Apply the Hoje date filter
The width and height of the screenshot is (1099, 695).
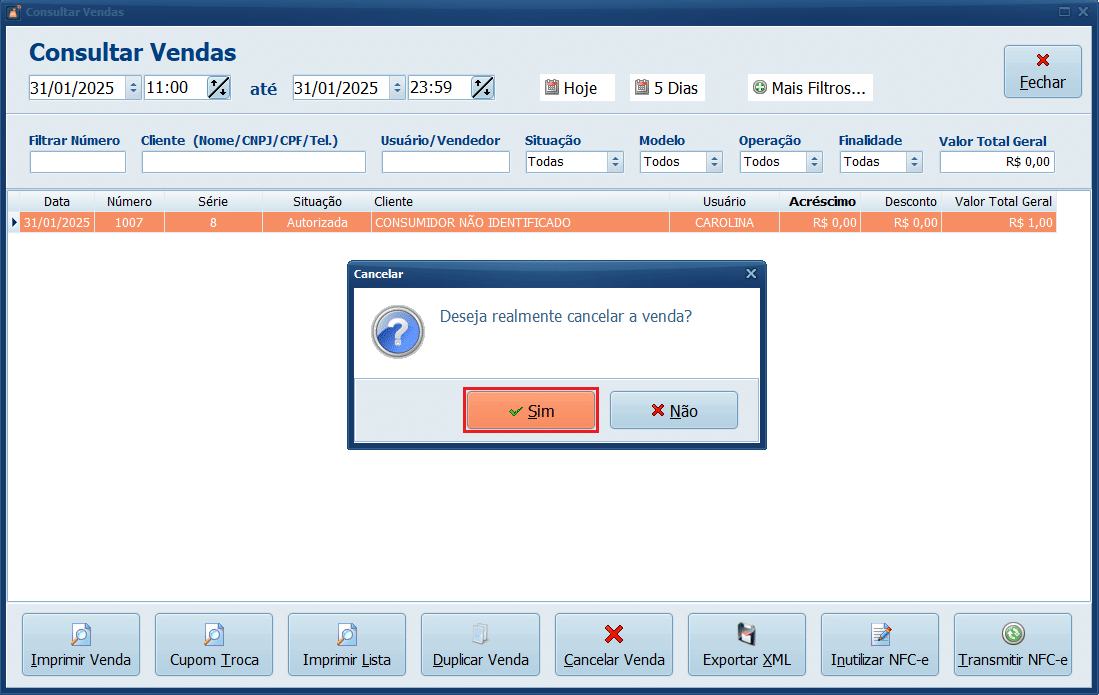[x=577, y=88]
